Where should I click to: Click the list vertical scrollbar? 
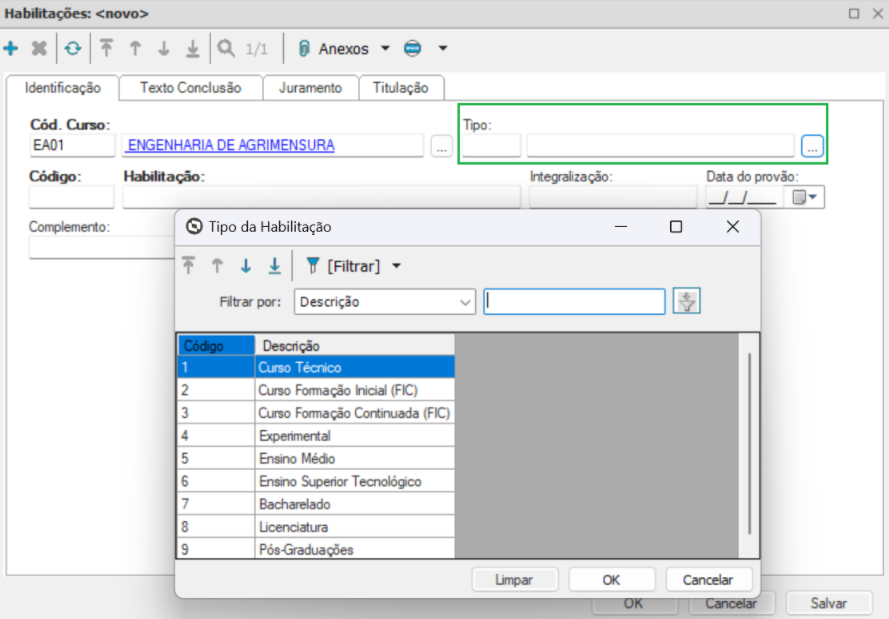point(749,443)
